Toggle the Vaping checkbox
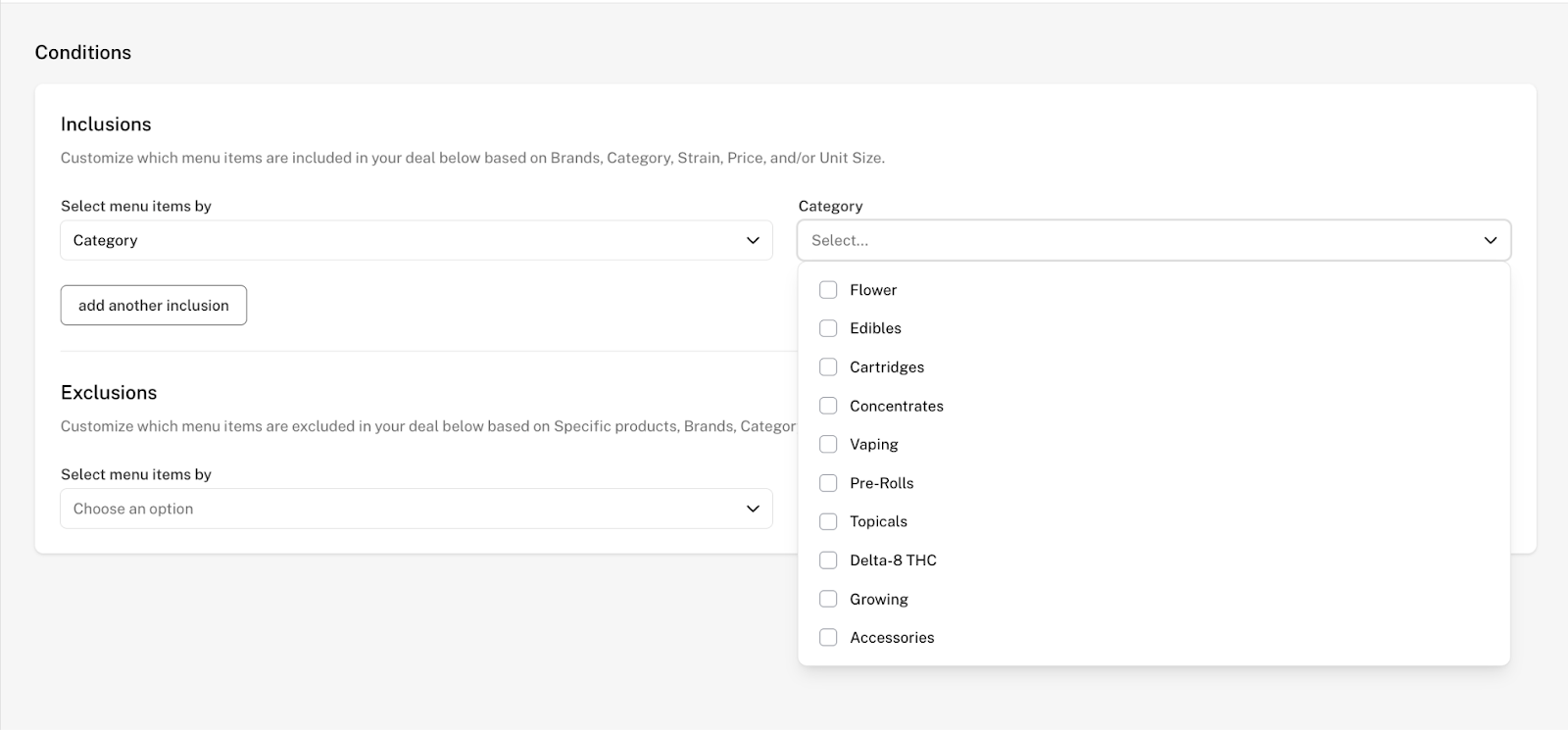The image size is (1568, 730). click(828, 444)
